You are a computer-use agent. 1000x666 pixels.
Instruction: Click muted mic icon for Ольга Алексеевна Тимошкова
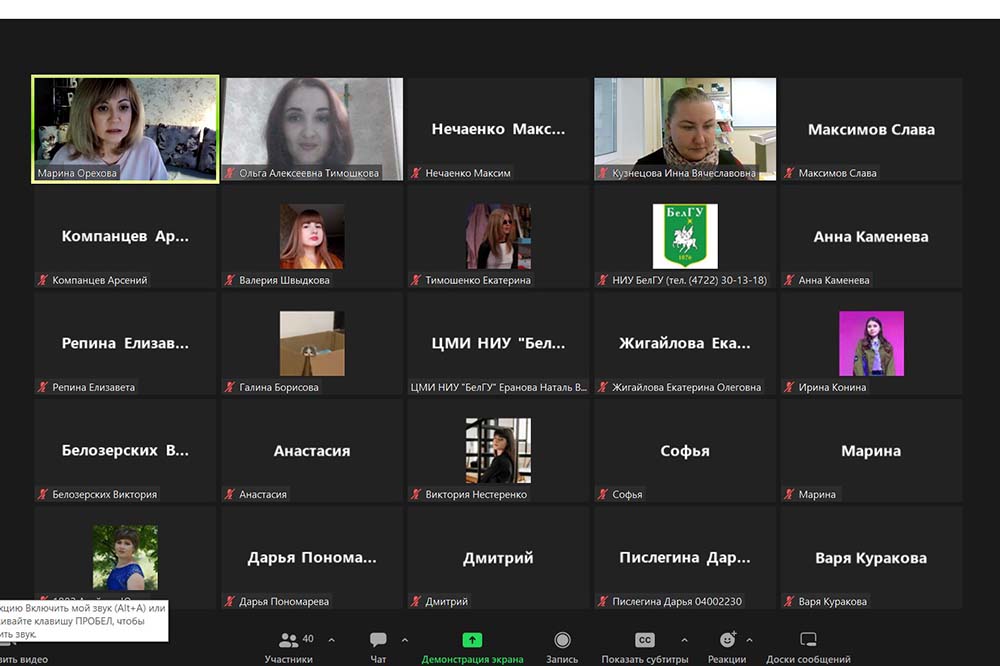pos(230,173)
